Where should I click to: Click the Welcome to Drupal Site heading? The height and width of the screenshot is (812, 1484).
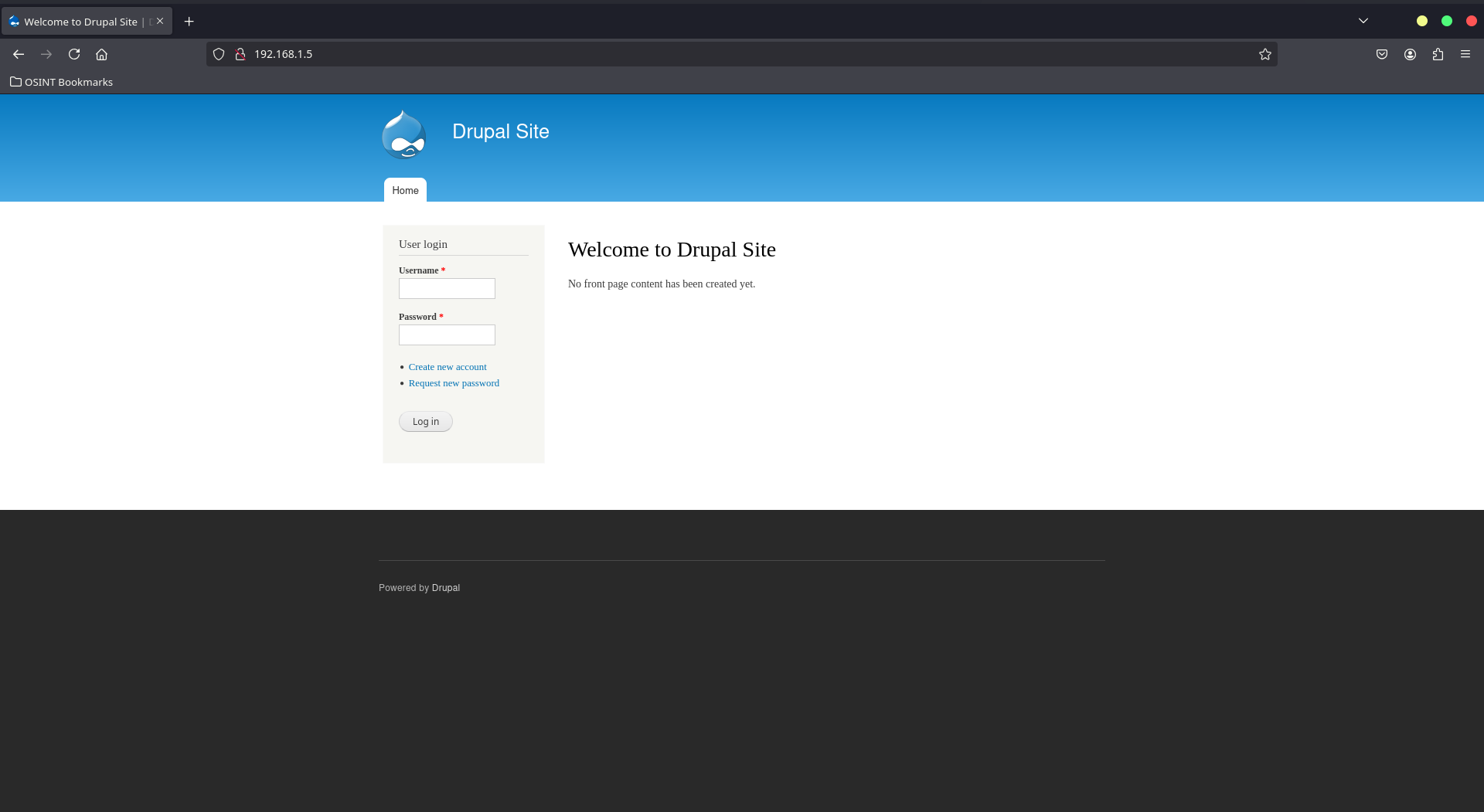(672, 250)
